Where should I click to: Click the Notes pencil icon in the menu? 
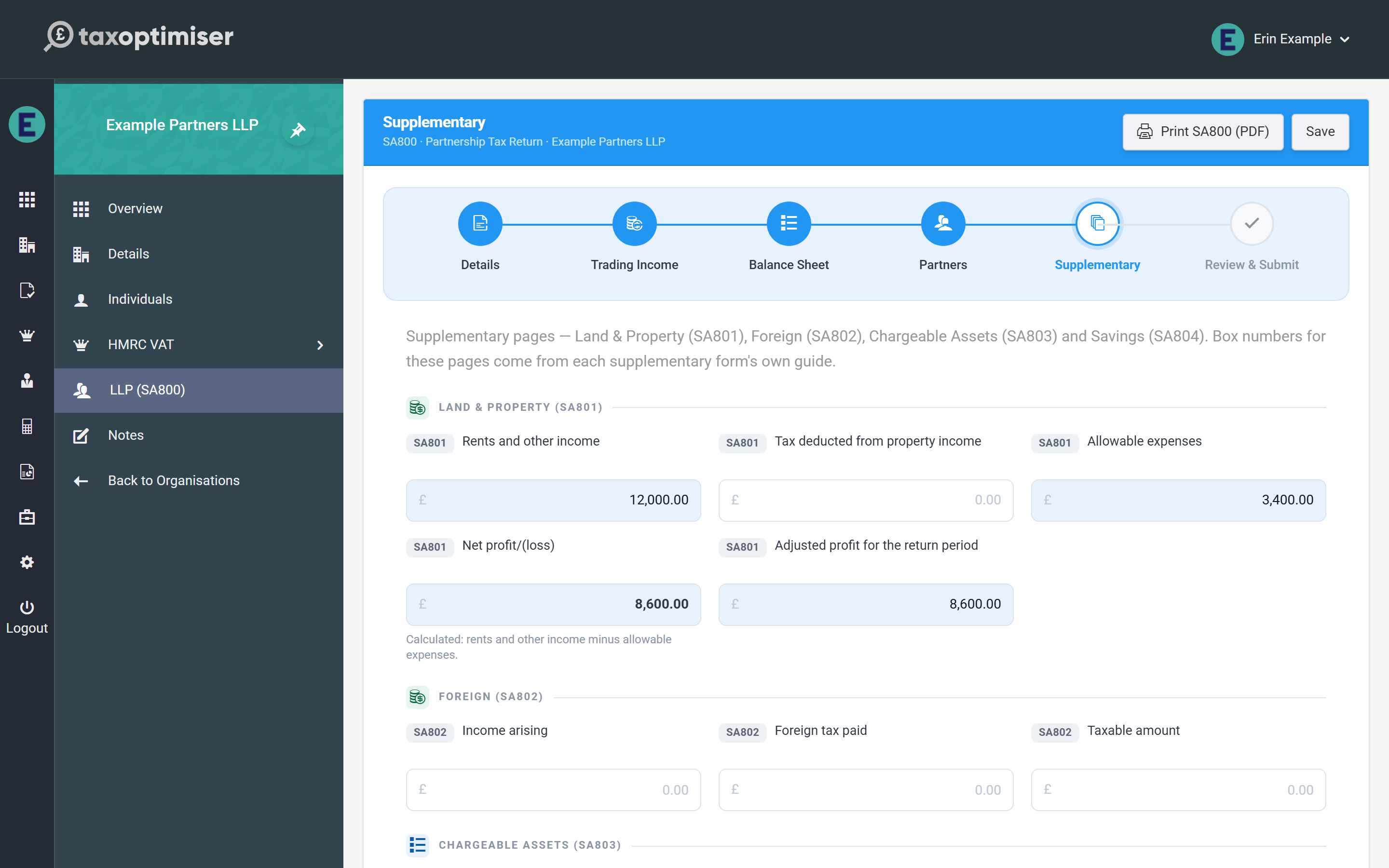coord(81,436)
